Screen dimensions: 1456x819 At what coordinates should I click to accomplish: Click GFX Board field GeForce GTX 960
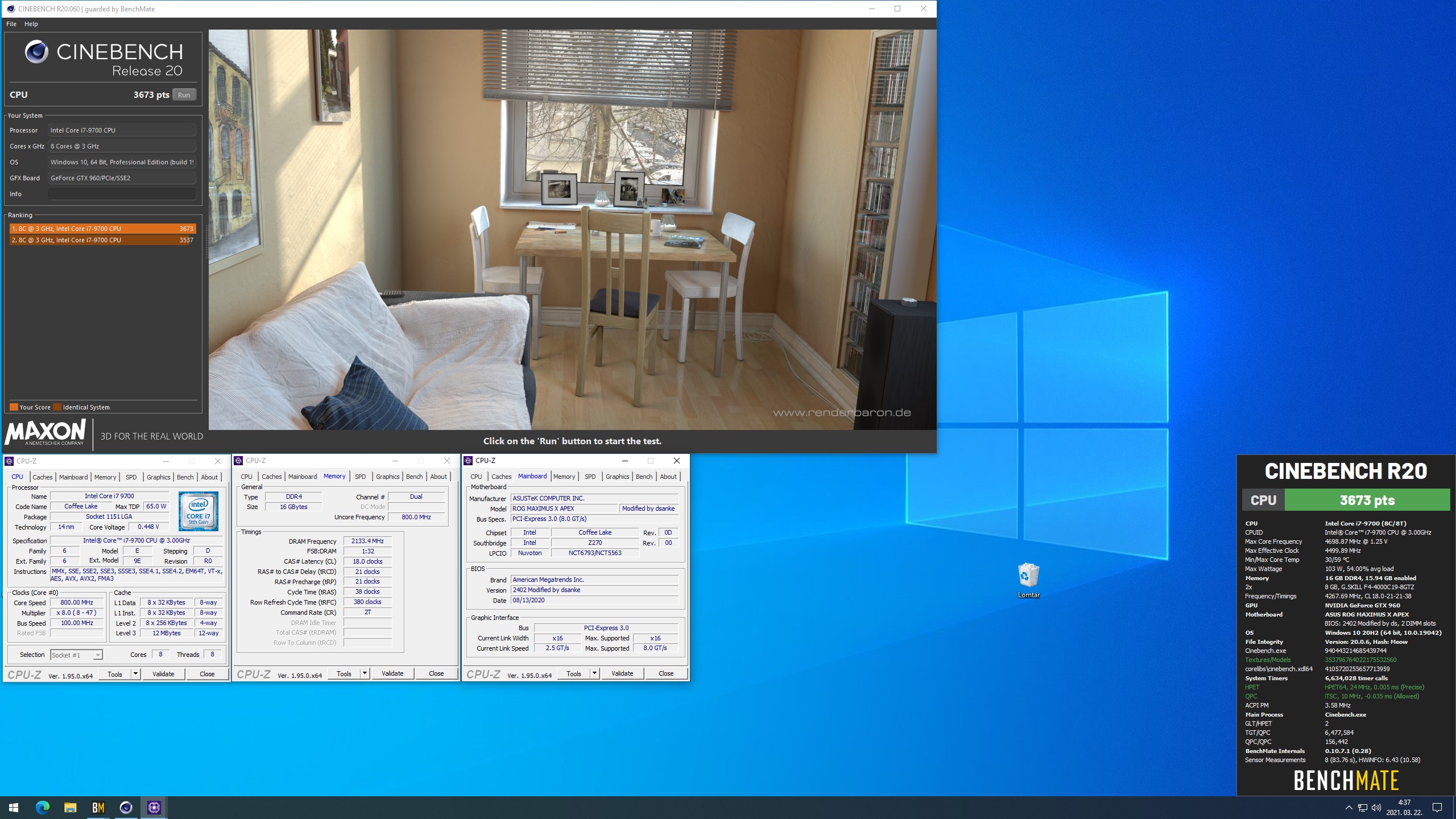(122, 178)
